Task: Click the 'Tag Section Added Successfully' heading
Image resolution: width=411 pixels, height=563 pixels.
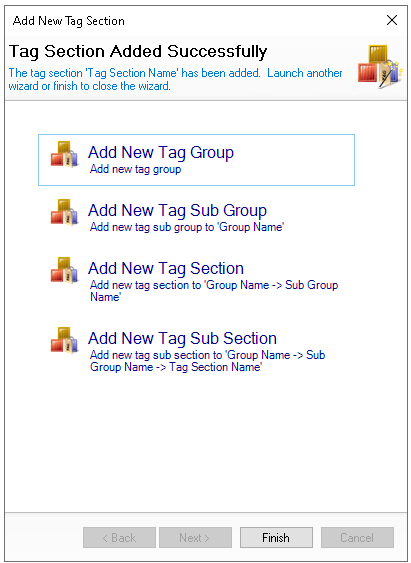Action: (x=138, y=52)
